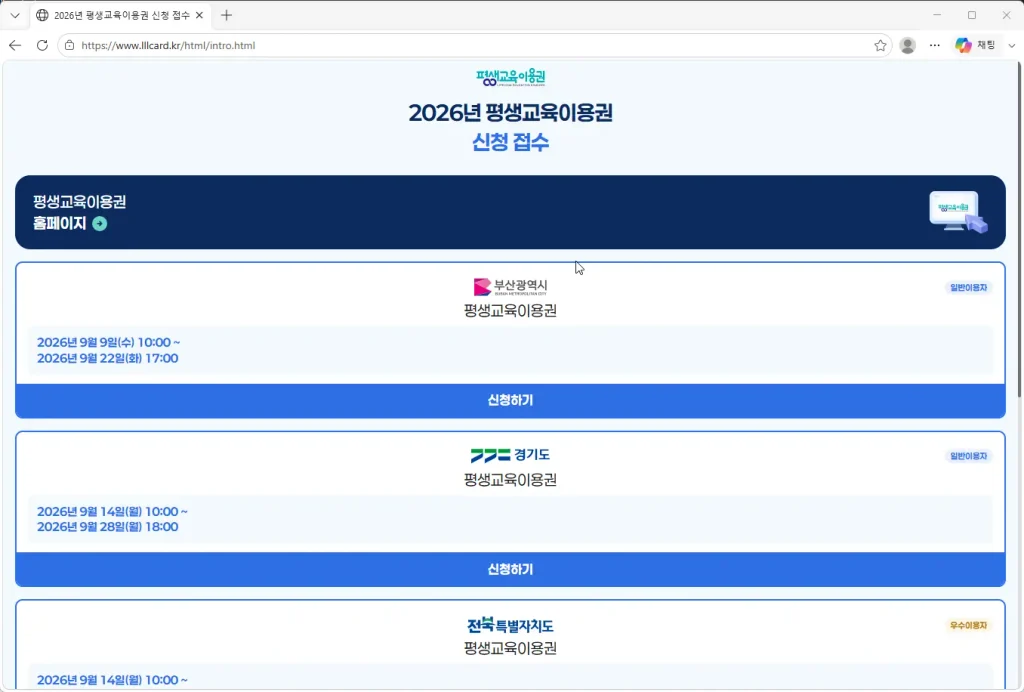This screenshot has height=692, width=1024.
Task: Open a new tab with plus button
Action: (226, 15)
